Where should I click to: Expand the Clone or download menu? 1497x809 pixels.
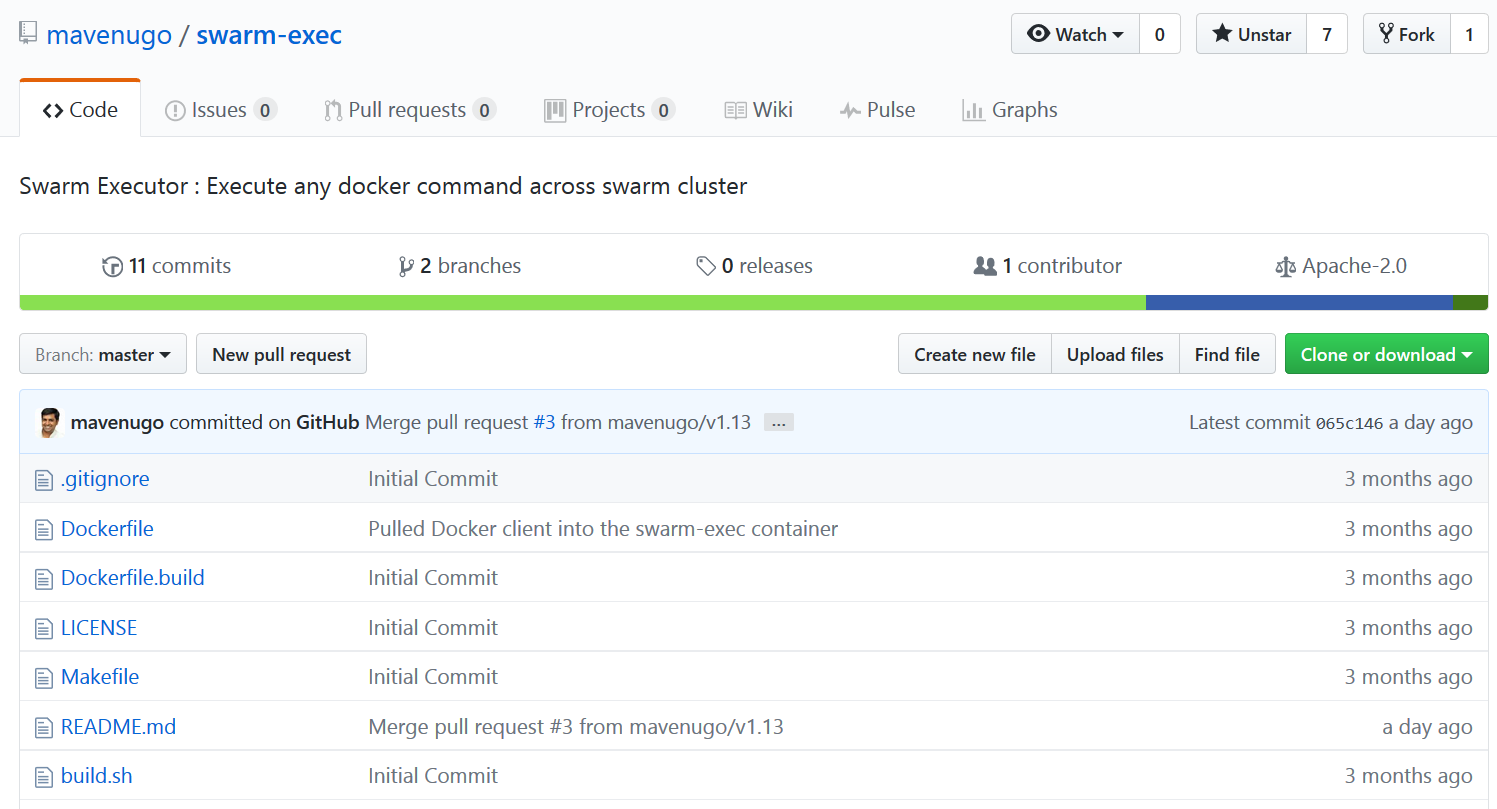1386,354
